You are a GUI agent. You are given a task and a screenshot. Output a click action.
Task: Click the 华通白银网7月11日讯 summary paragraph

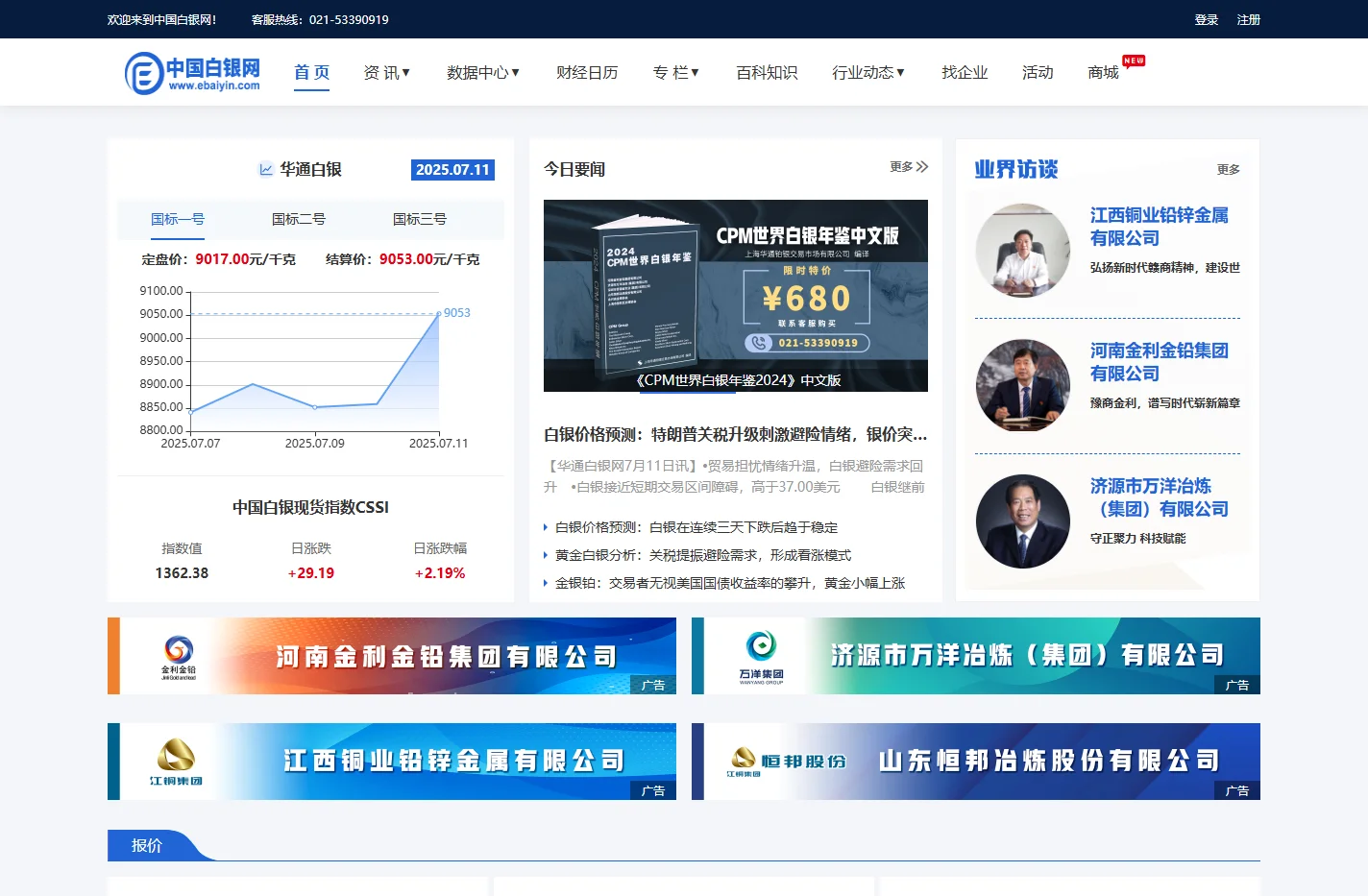point(736,476)
